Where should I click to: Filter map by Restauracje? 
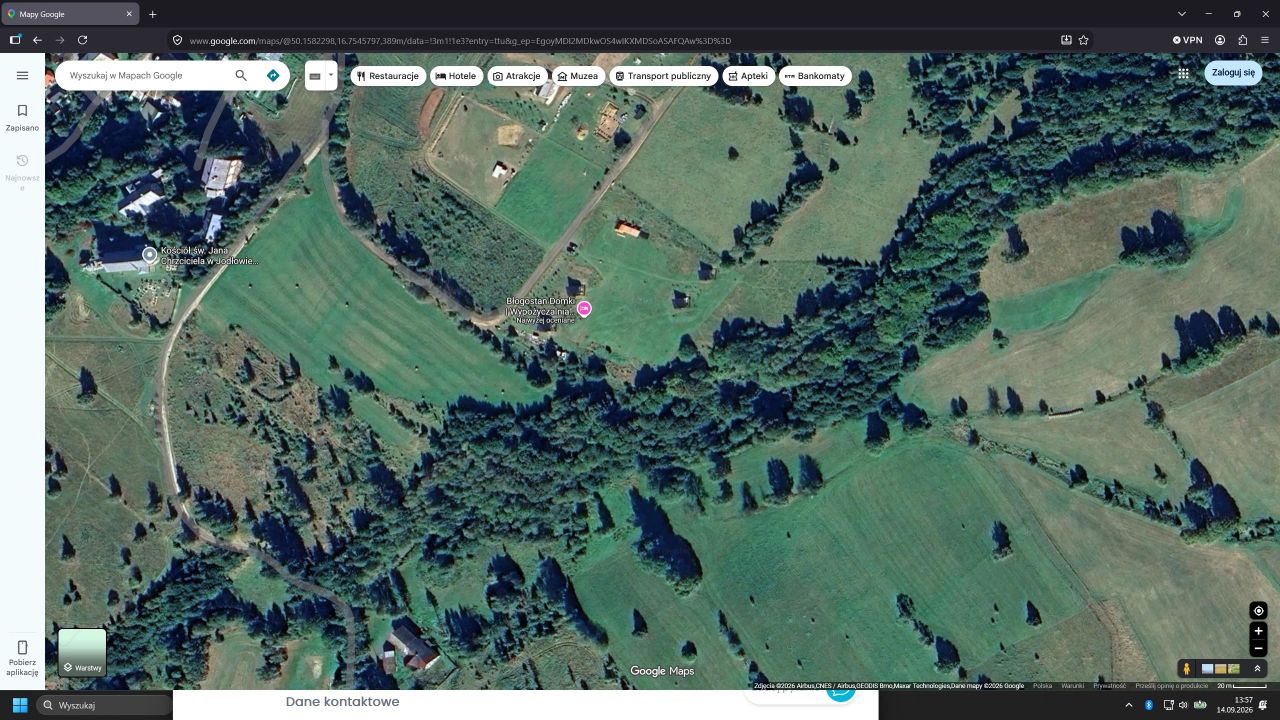click(x=389, y=76)
